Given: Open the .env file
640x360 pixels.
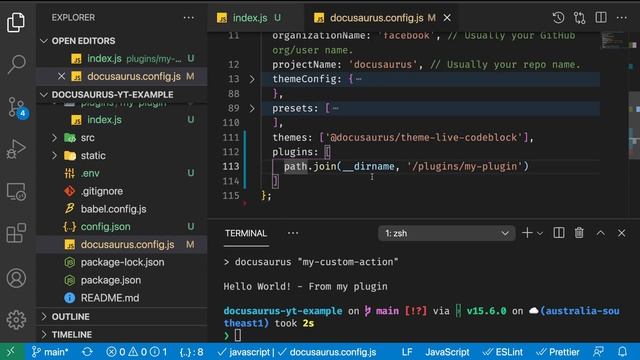Looking at the screenshot, I should pos(122,173).
